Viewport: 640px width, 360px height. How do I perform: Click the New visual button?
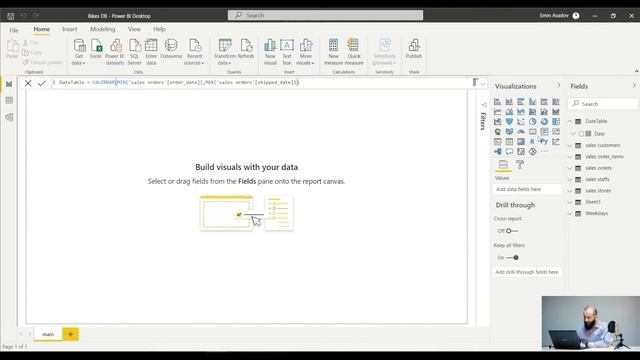tap(270, 52)
